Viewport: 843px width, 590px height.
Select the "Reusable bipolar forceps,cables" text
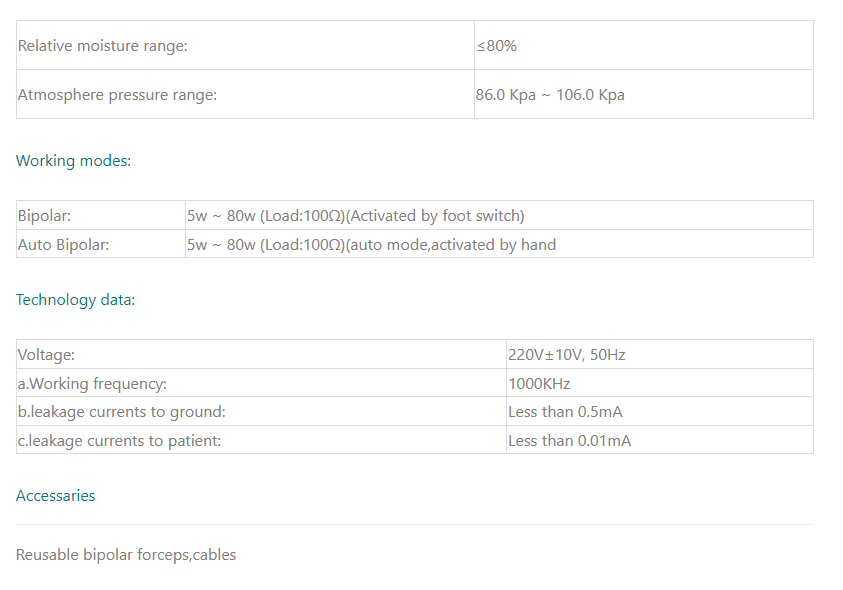click(126, 554)
